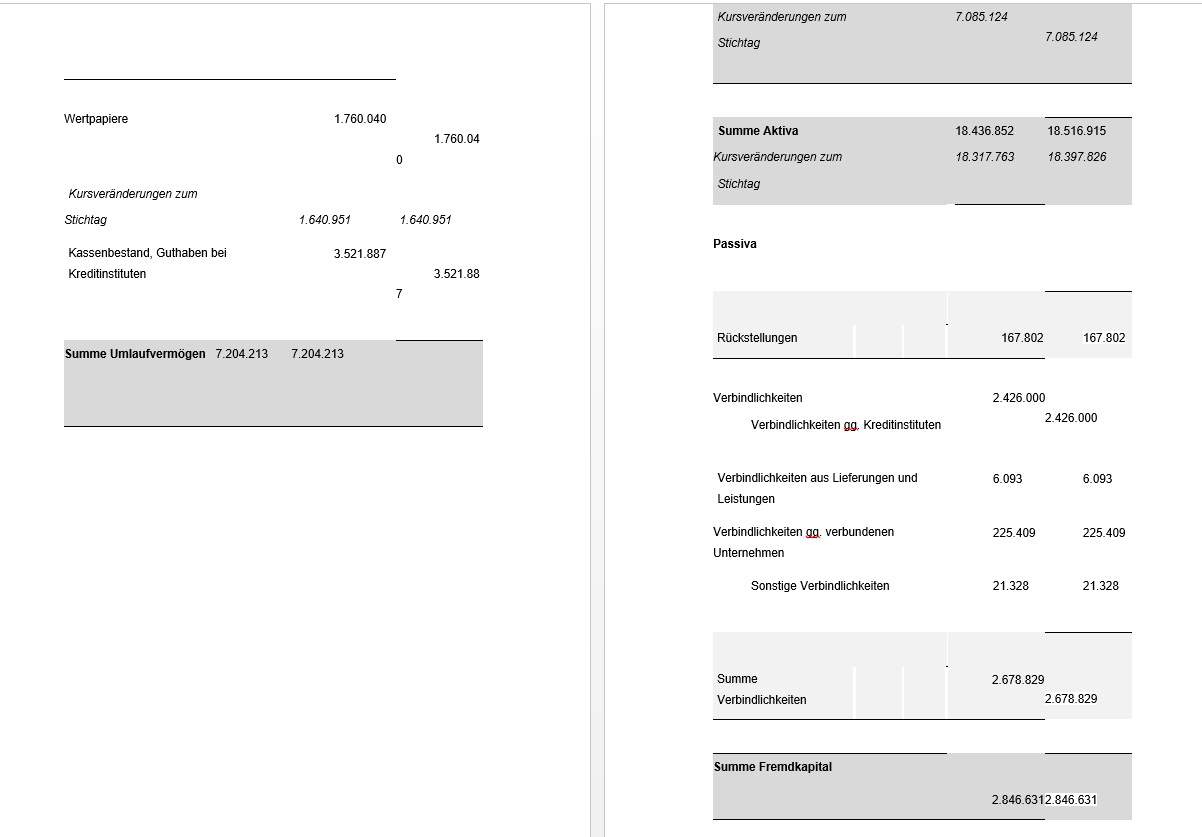Select the Summe Umlaufvermögen label
Screen dimensions: 1202x837
pos(135,354)
